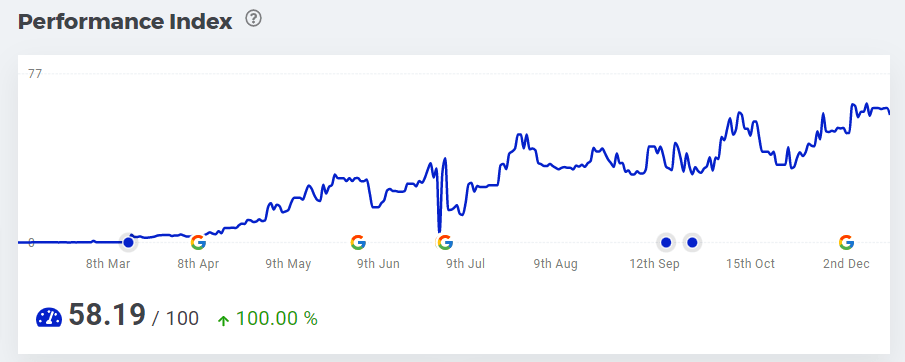The image size is (905, 362).
Task: Click the Performance Index heading
Action: click(x=125, y=22)
